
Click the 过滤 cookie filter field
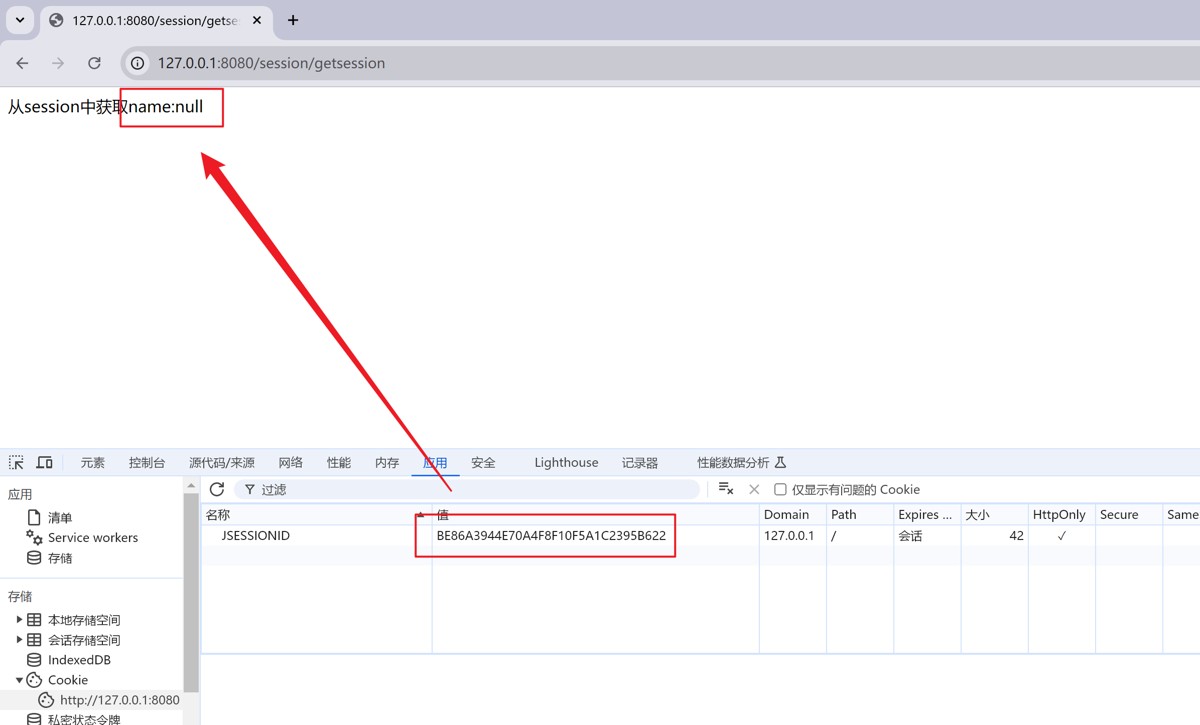coord(470,489)
